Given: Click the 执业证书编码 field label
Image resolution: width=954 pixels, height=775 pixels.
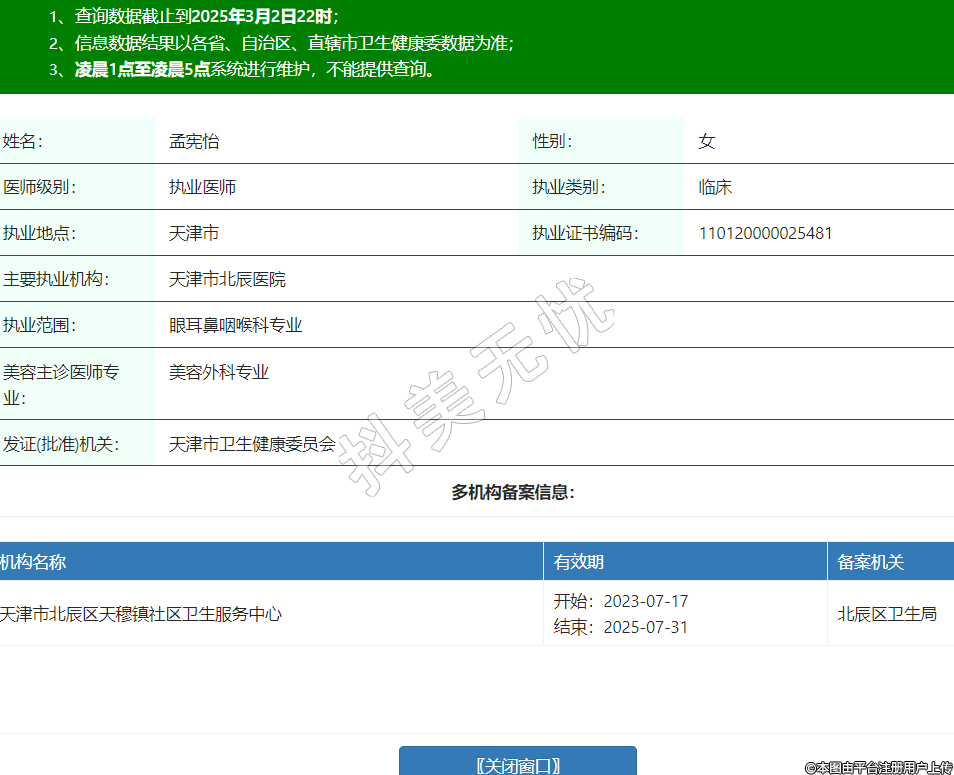Looking at the screenshot, I should coord(584,233).
